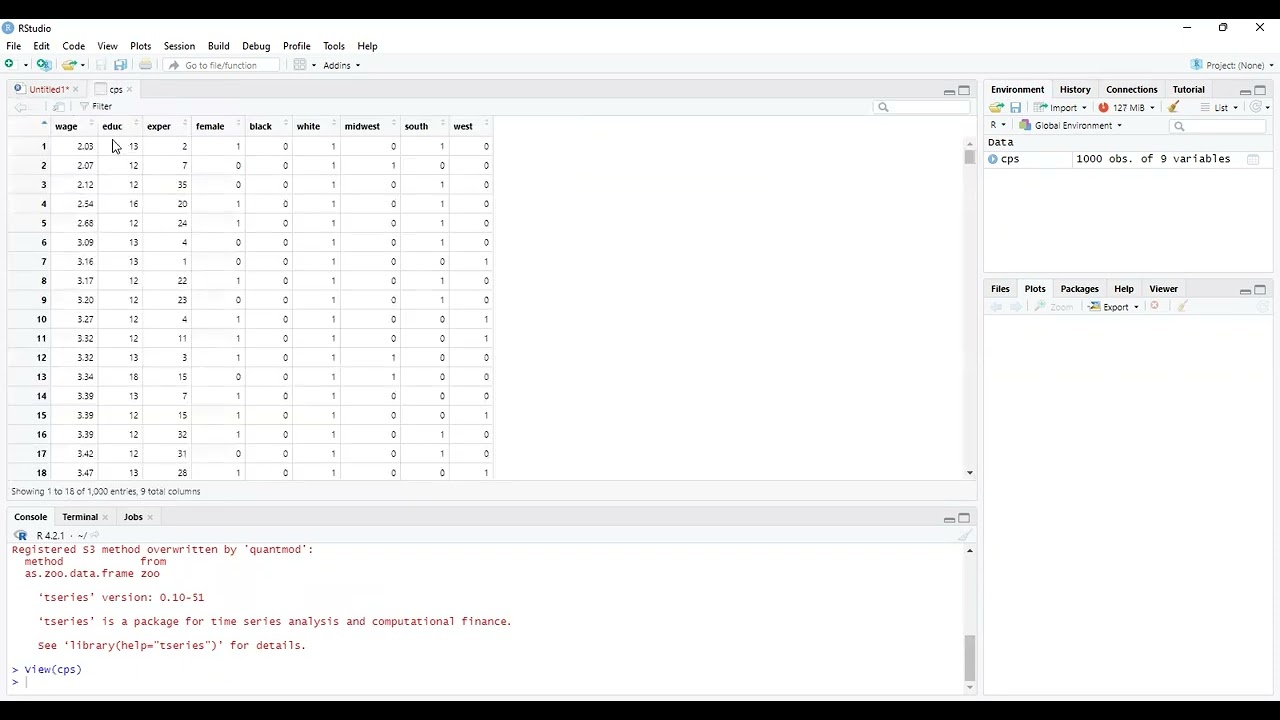
Task: Open the List view dropdown
Action: [x=1221, y=108]
